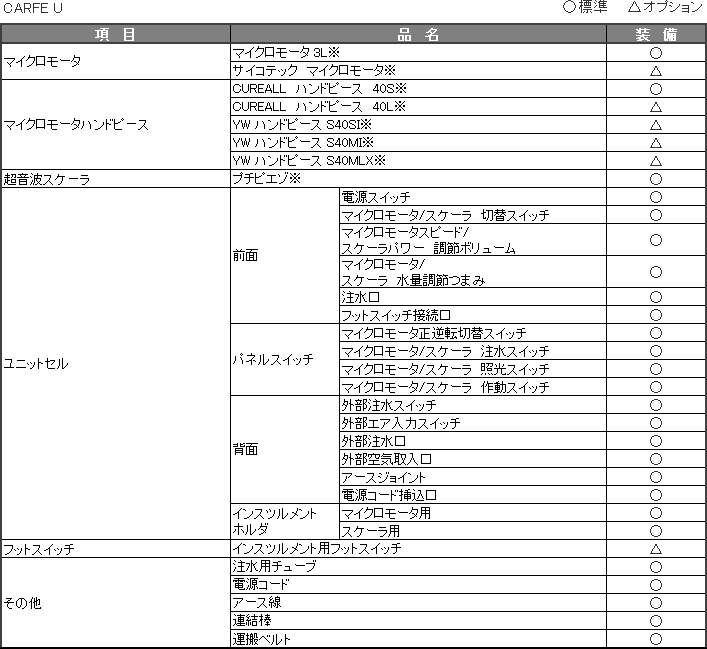This screenshot has height=649, width=707.
Task: Click 'CUREALL ハンドピース 40S※' row text
Action: tap(319, 89)
